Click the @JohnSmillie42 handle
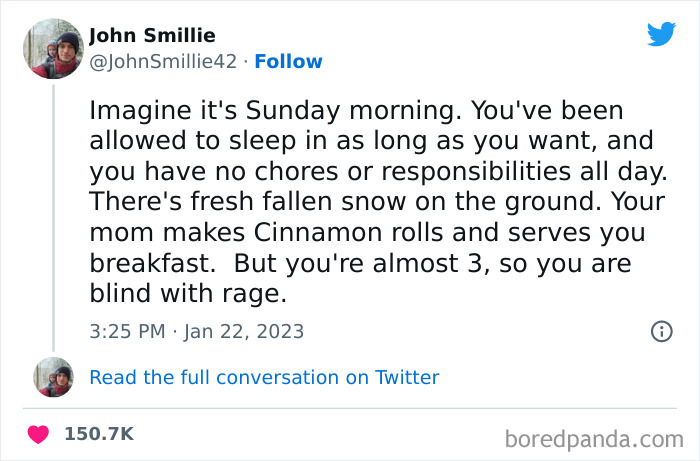 (x=164, y=62)
